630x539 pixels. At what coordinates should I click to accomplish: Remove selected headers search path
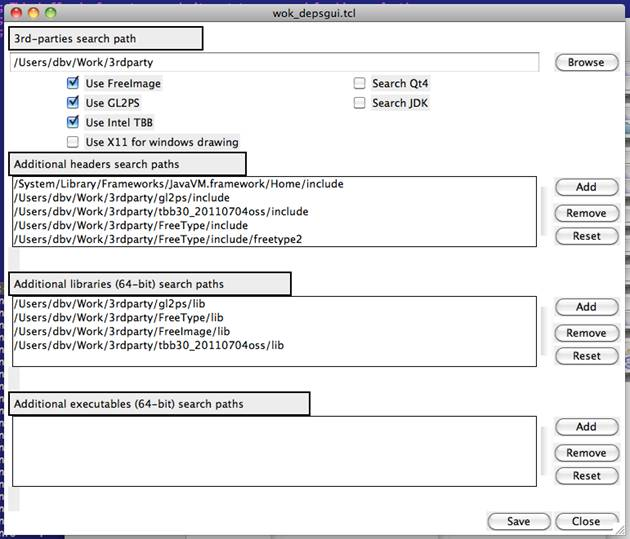[586, 213]
